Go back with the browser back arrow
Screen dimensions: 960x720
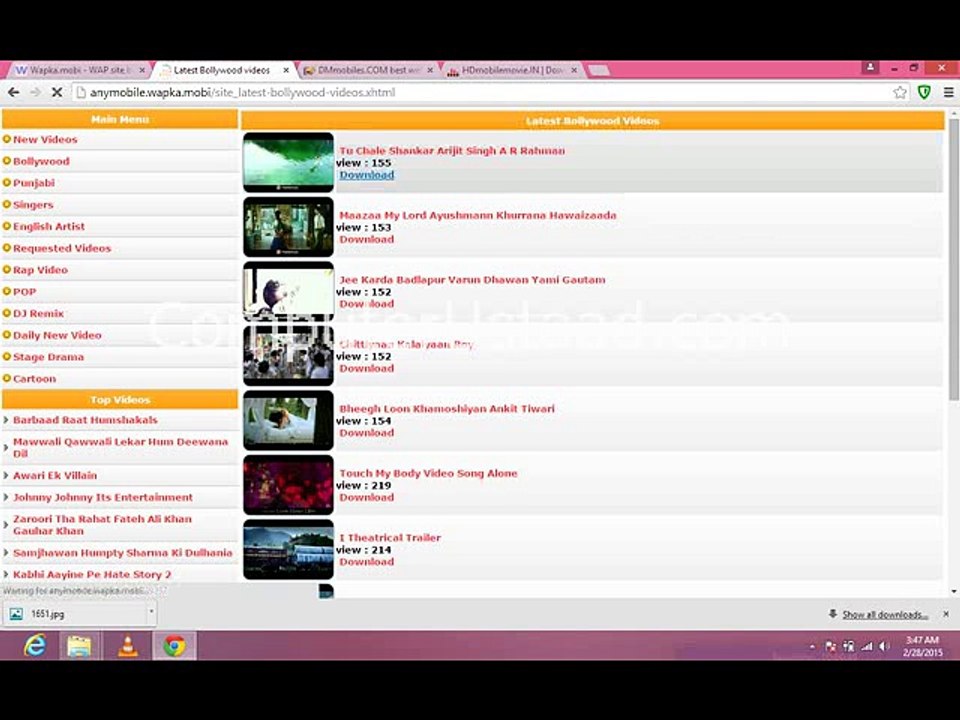tap(13, 92)
